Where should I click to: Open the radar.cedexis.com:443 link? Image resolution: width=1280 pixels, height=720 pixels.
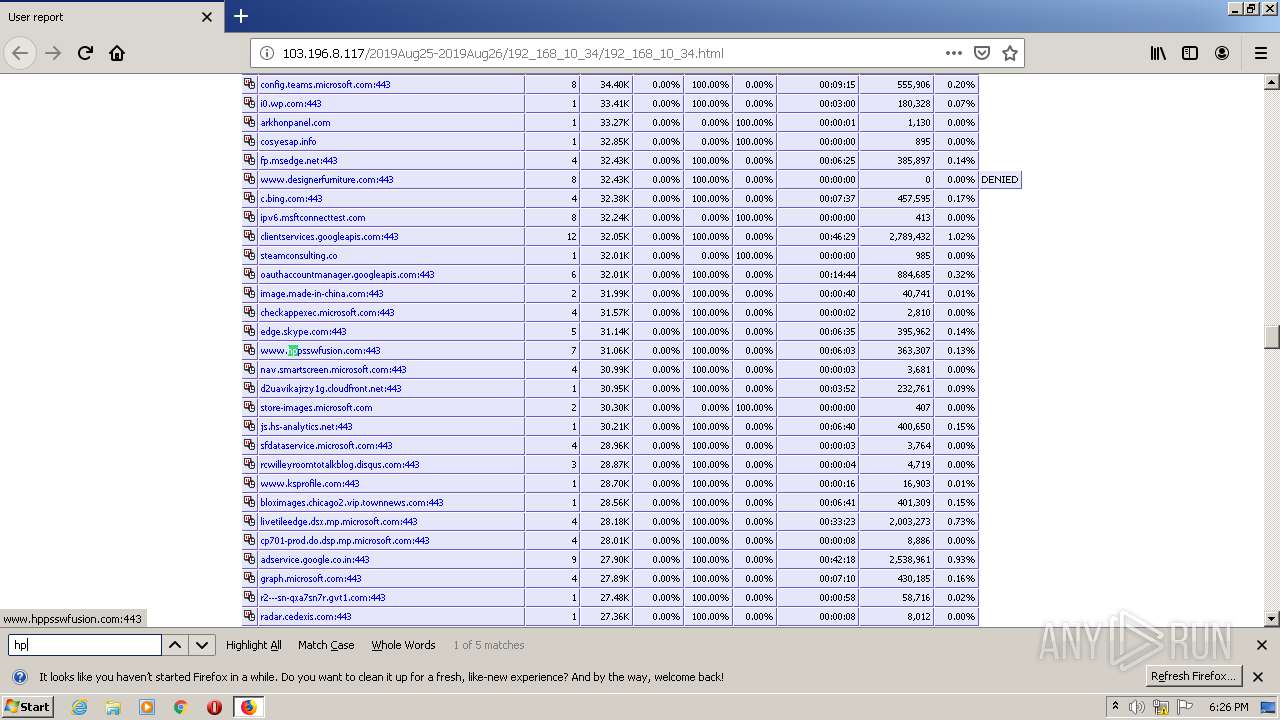305,617
